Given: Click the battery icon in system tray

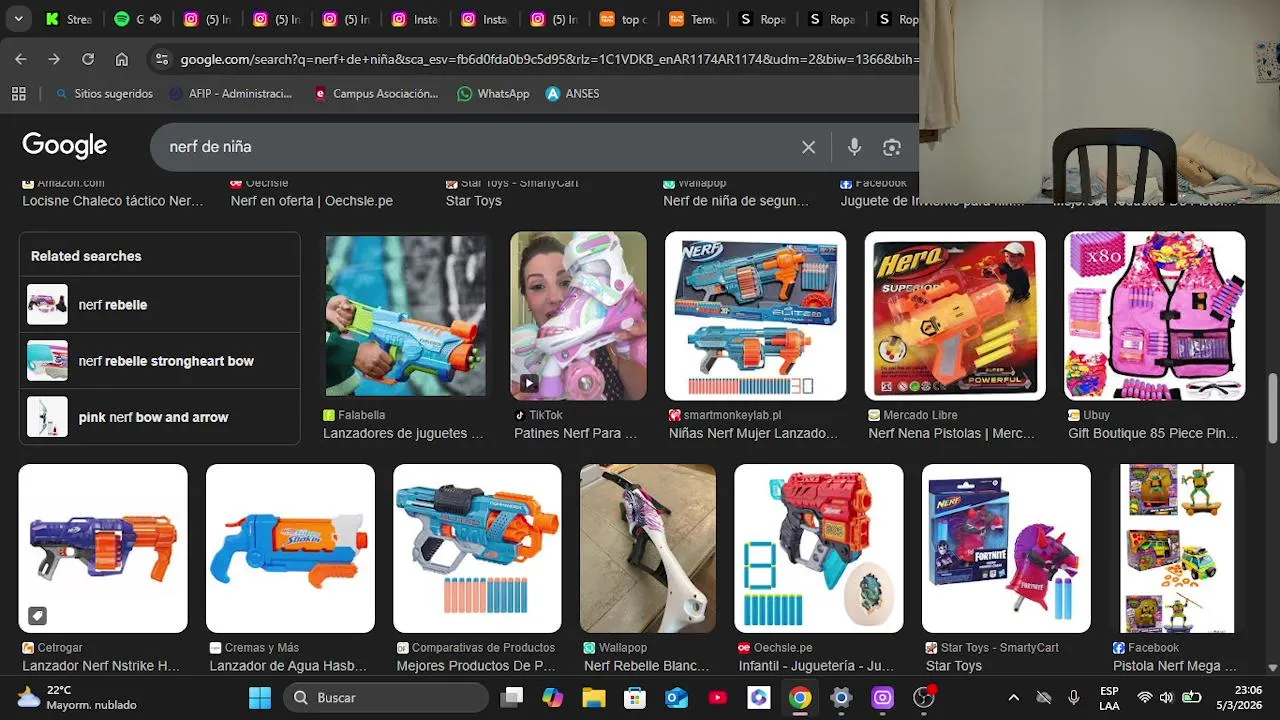Looking at the screenshot, I should [x=1191, y=697].
